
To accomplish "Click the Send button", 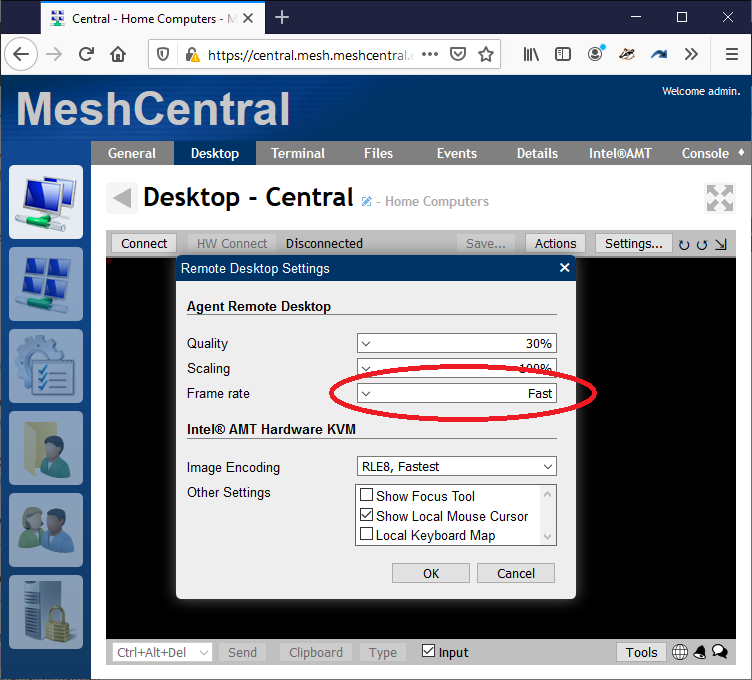I will [242, 652].
